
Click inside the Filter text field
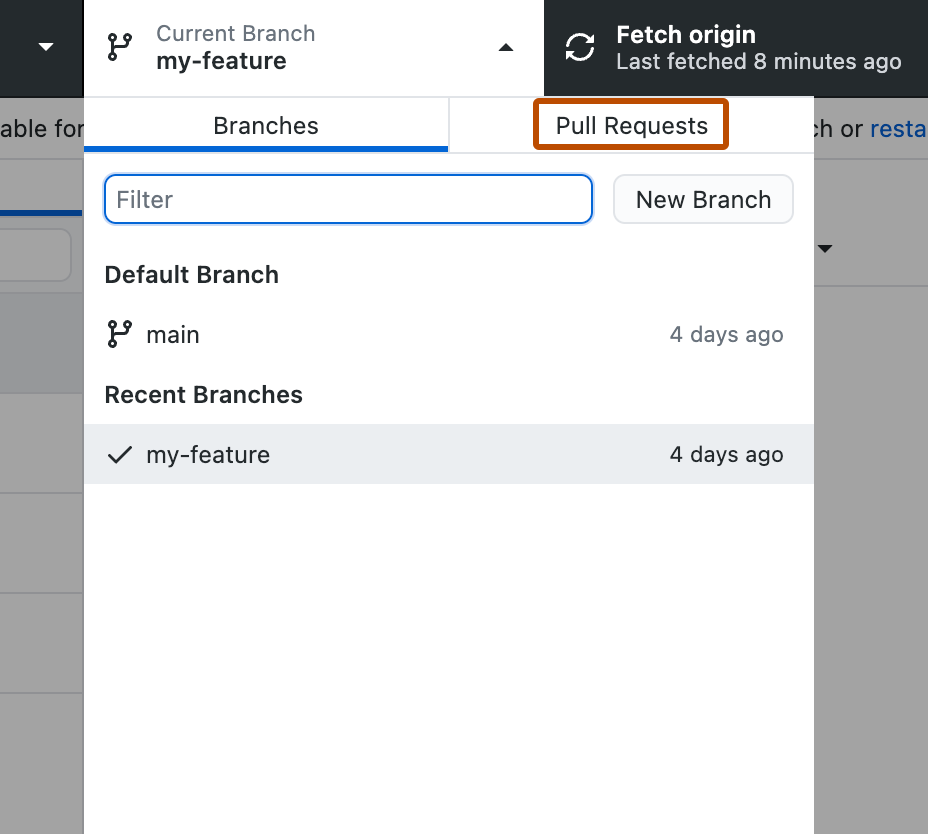[348, 199]
